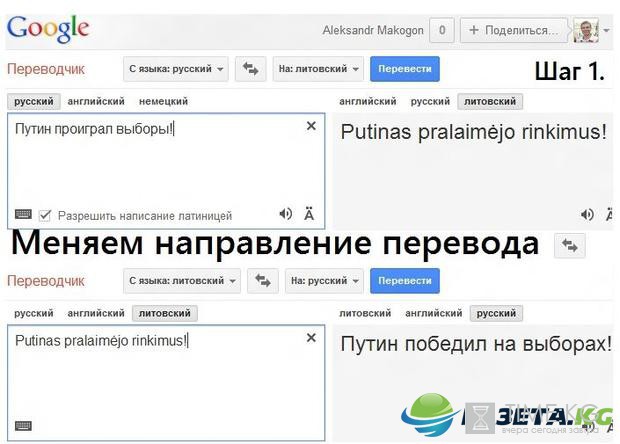Select 'русский' target tab in upper panel
This screenshot has height=444, width=620.
[430, 101]
